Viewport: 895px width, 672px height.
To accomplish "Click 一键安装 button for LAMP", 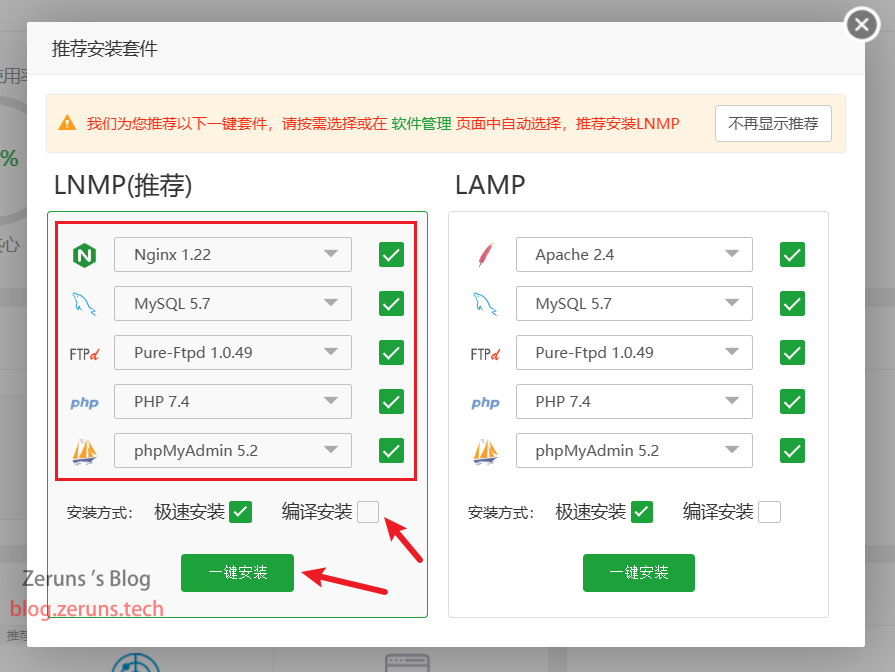I will 639,573.
